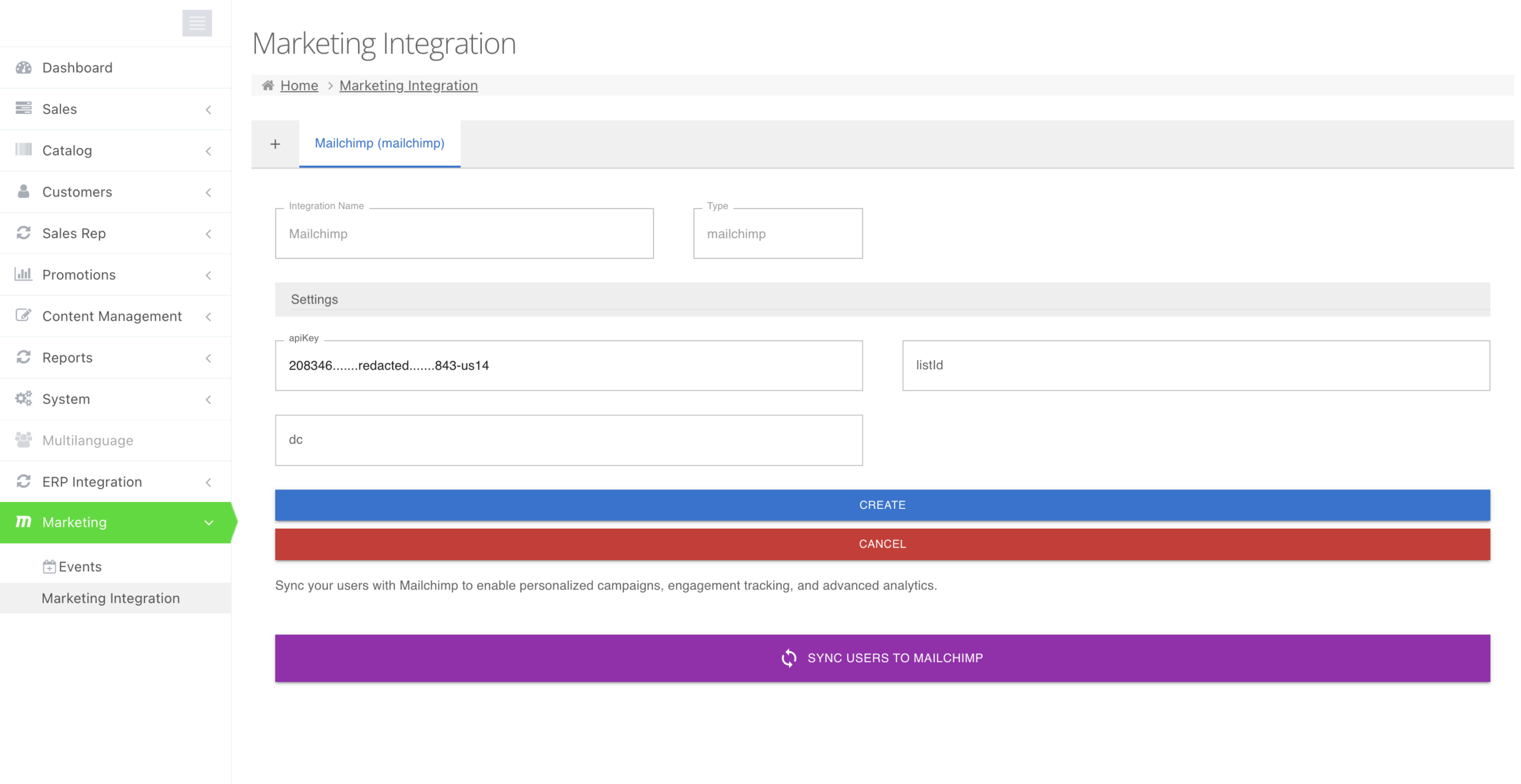Click the Multilanguage group icon
This screenshot has height=784, width=1521.
23,440
